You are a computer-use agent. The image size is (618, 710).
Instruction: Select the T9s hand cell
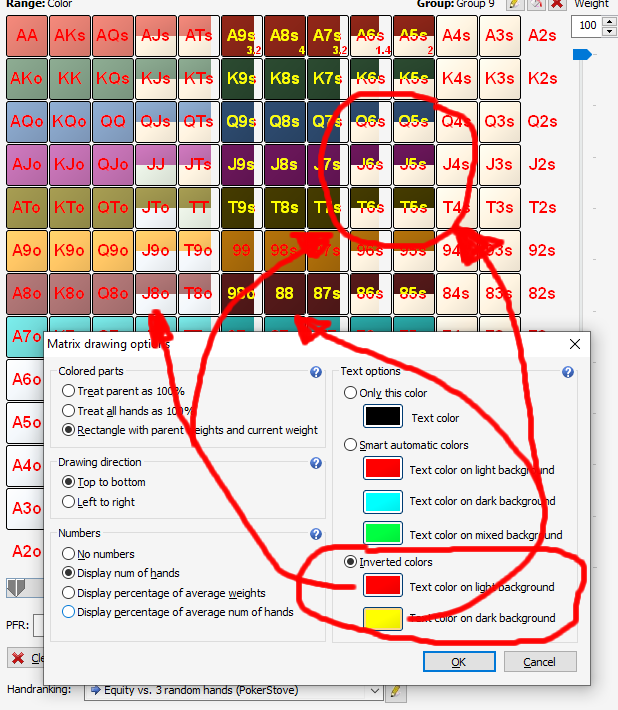pos(242,208)
